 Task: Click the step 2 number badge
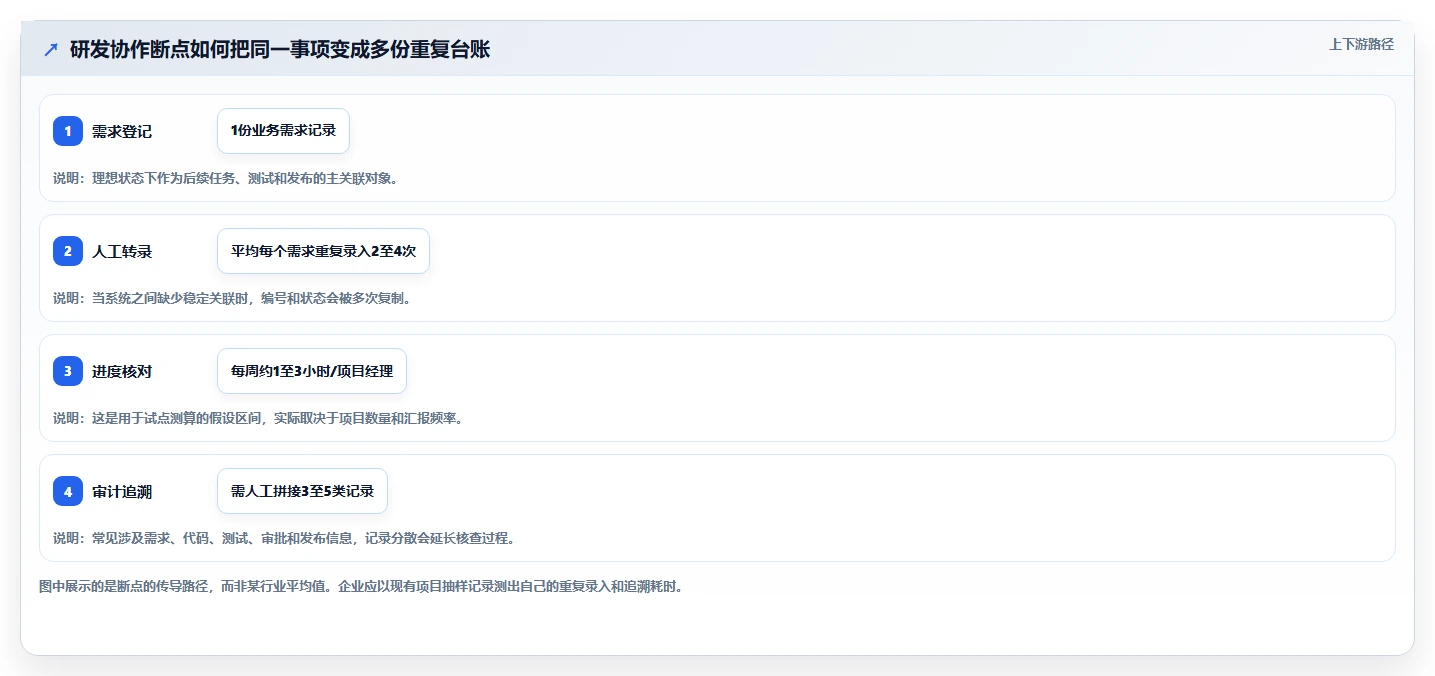pyautogui.click(x=68, y=251)
